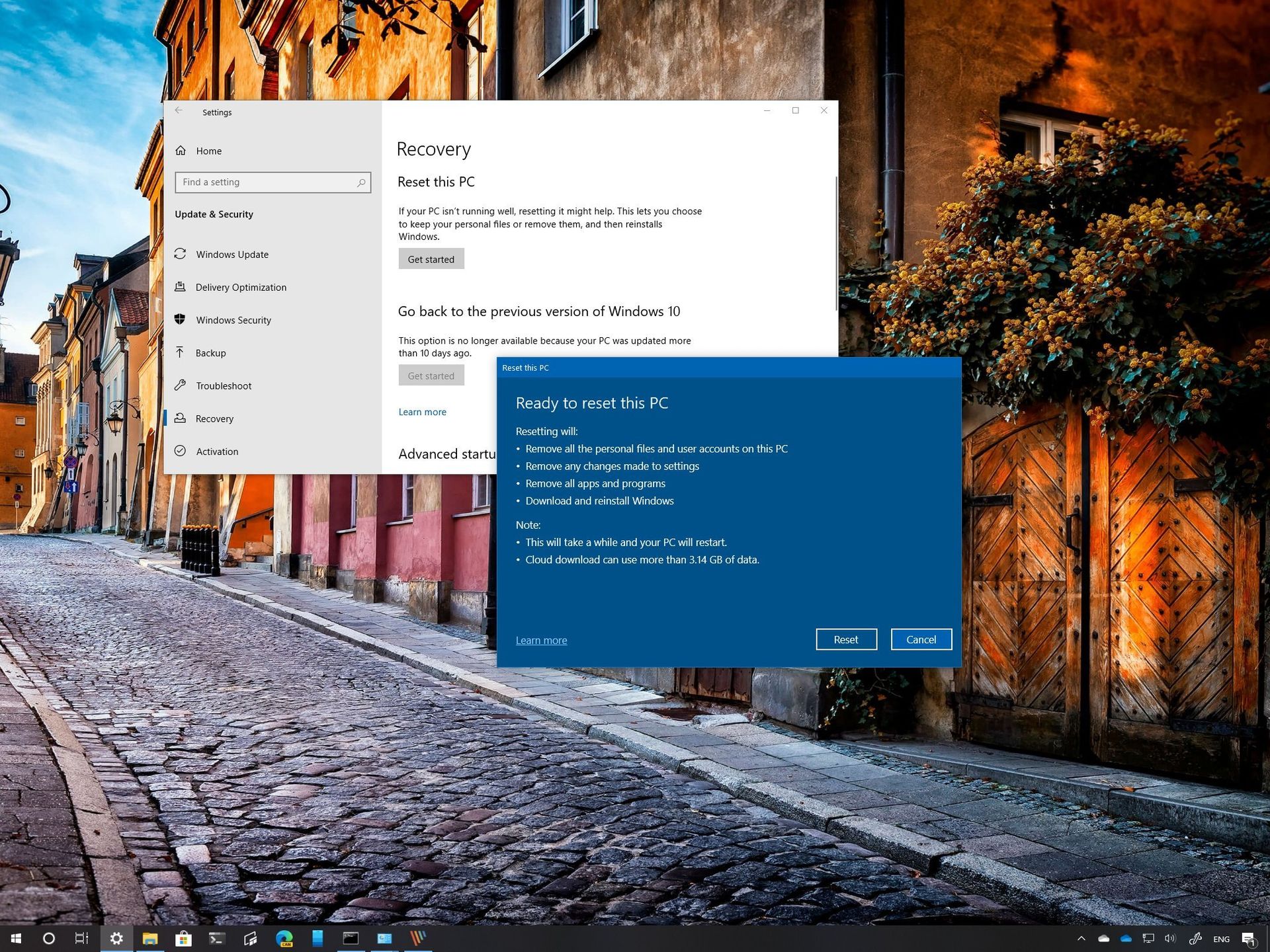Open Windows Update section

(x=232, y=255)
